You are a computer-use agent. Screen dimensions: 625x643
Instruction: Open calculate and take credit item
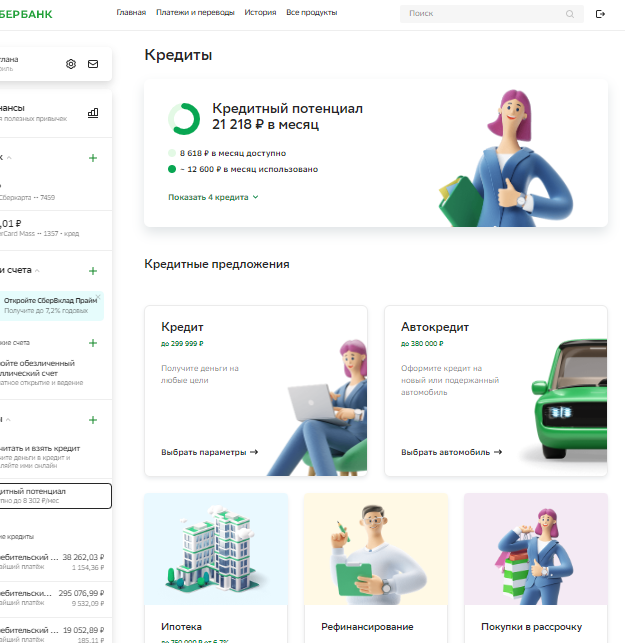coord(55,456)
